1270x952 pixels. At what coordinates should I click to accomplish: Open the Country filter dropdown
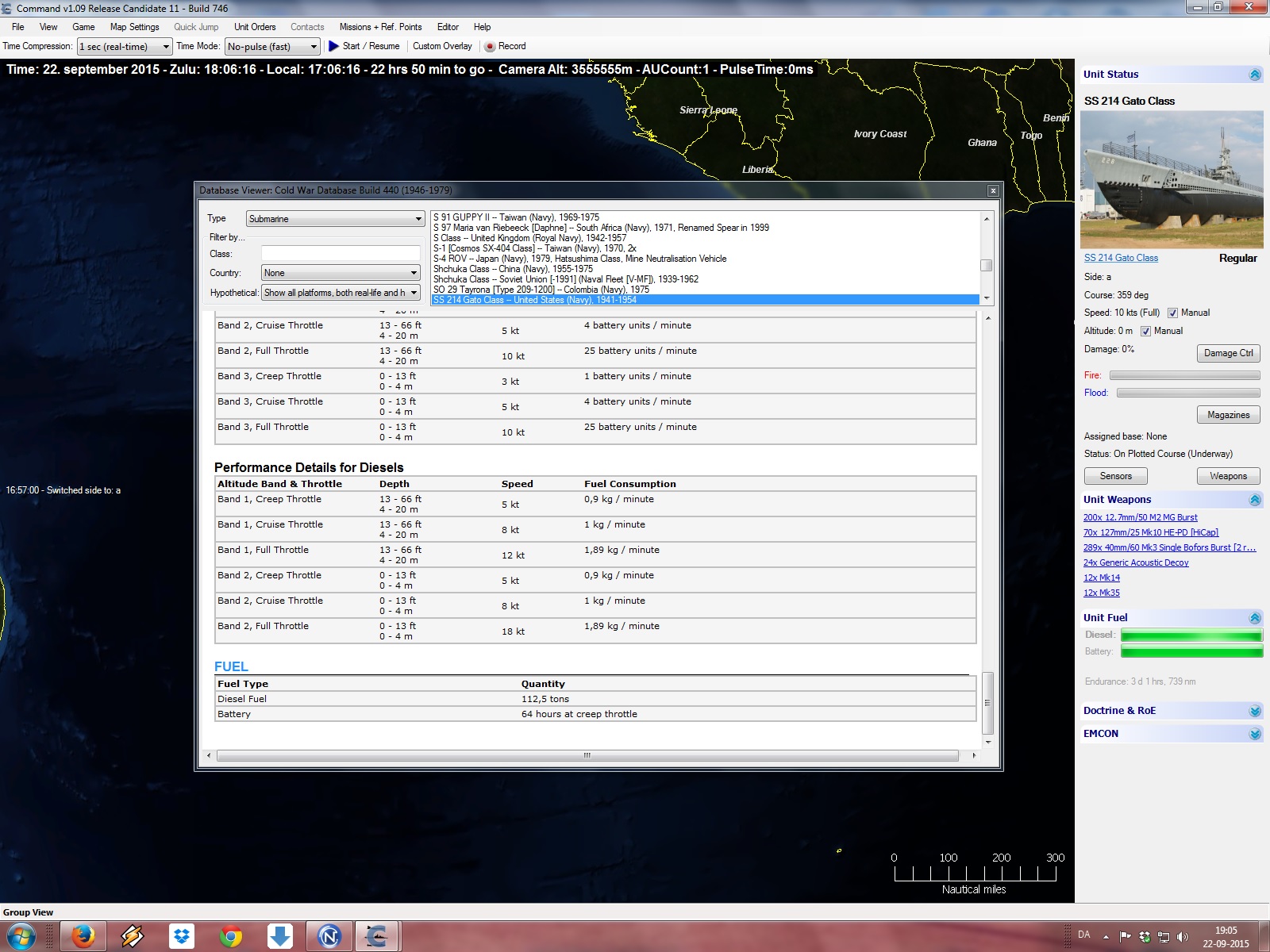(341, 273)
